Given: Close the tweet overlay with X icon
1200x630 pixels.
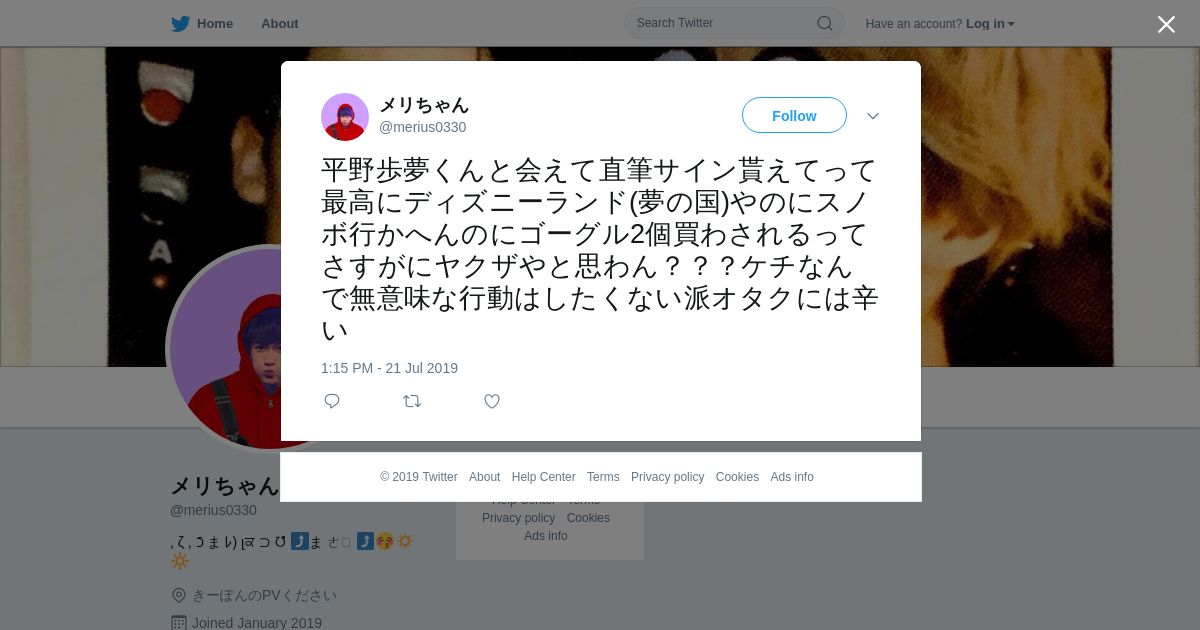Looking at the screenshot, I should click(1166, 24).
